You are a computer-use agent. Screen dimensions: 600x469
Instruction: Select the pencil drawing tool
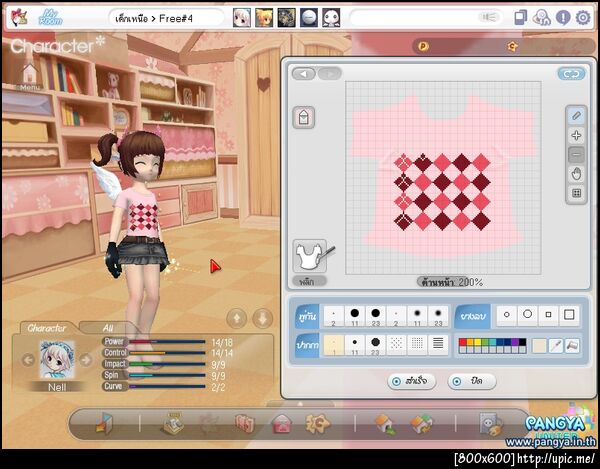point(576,116)
